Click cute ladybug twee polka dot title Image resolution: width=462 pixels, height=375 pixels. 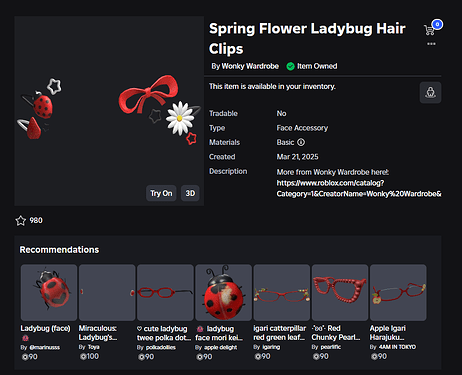click(164, 333)
